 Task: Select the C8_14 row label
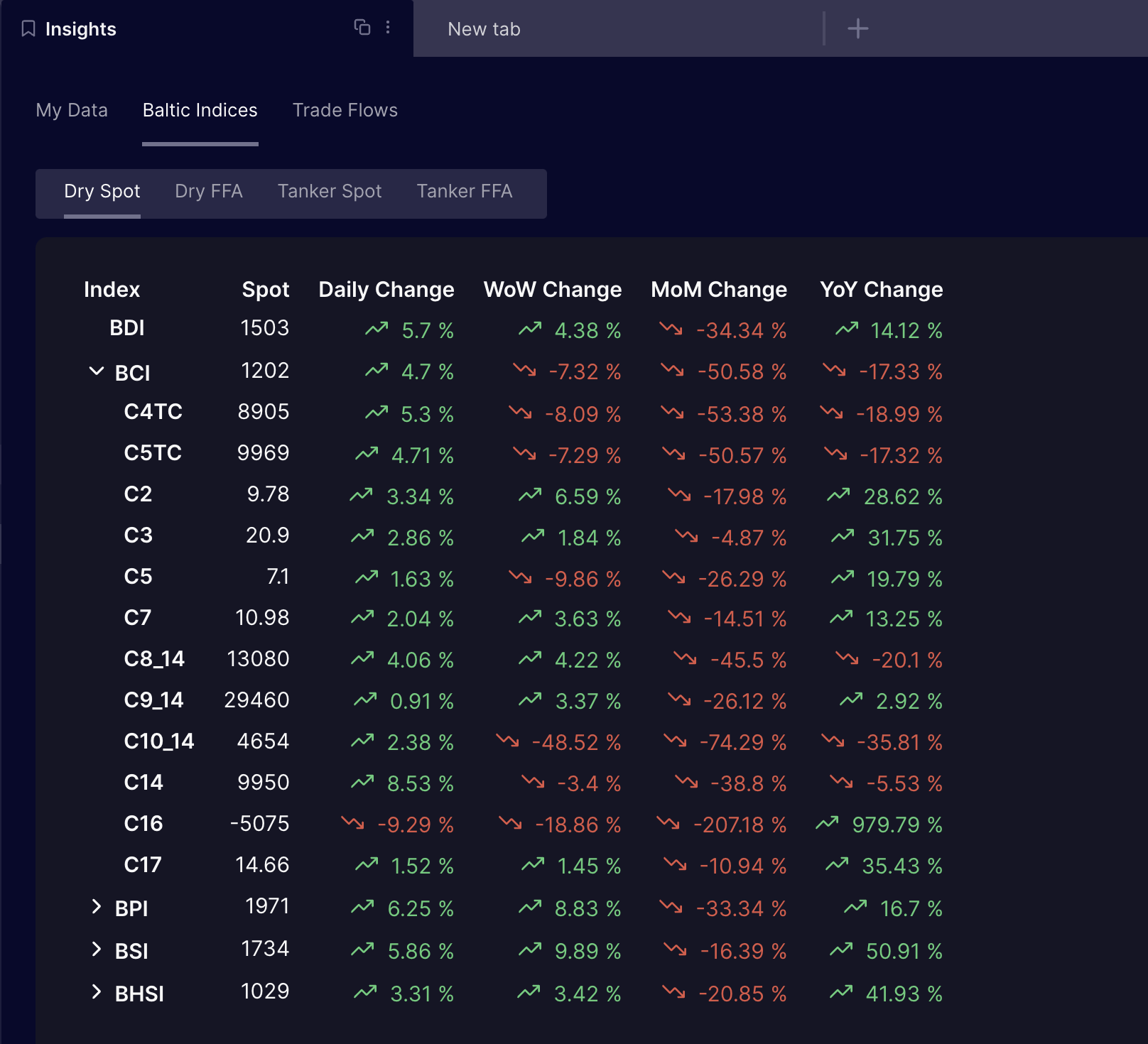pyautogui.click(x=154, y=659)
